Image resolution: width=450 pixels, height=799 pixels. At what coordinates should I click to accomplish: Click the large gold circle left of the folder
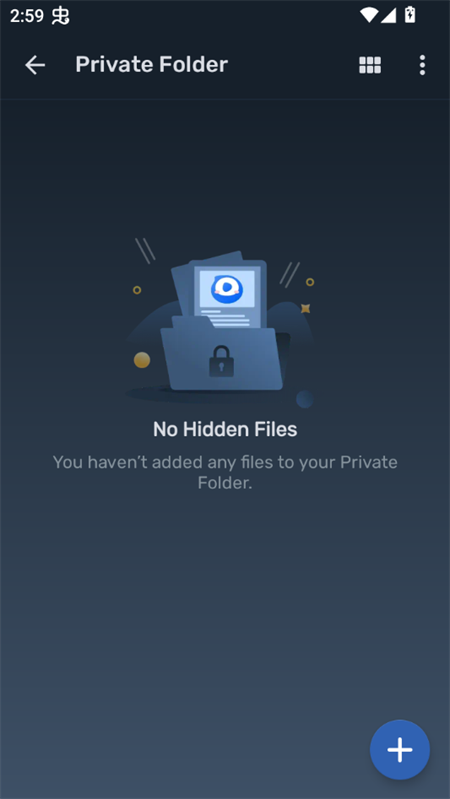click(x=142, y=360)
